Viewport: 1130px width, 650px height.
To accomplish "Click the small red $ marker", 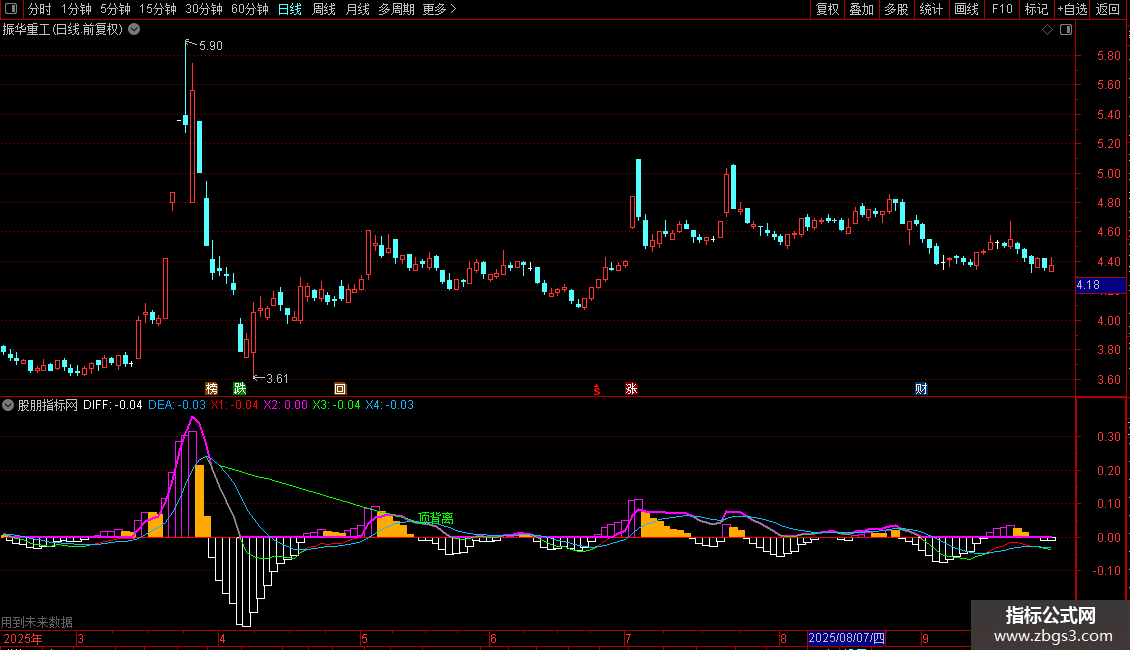I will (x=597, y=390).
